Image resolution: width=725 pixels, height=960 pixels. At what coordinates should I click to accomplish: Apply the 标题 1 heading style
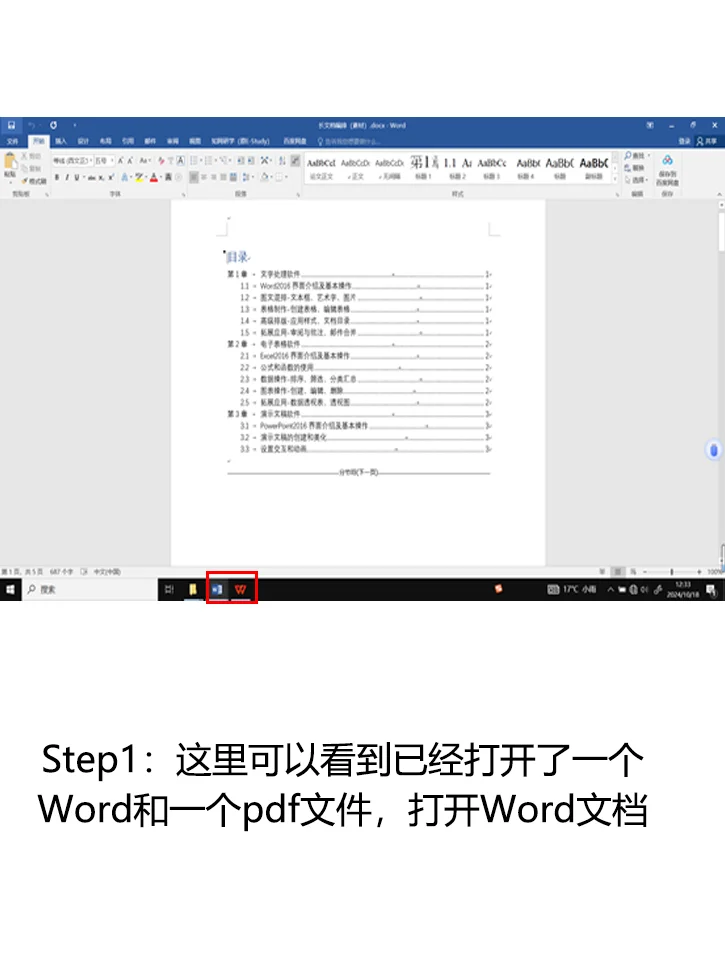coord(423,168)
